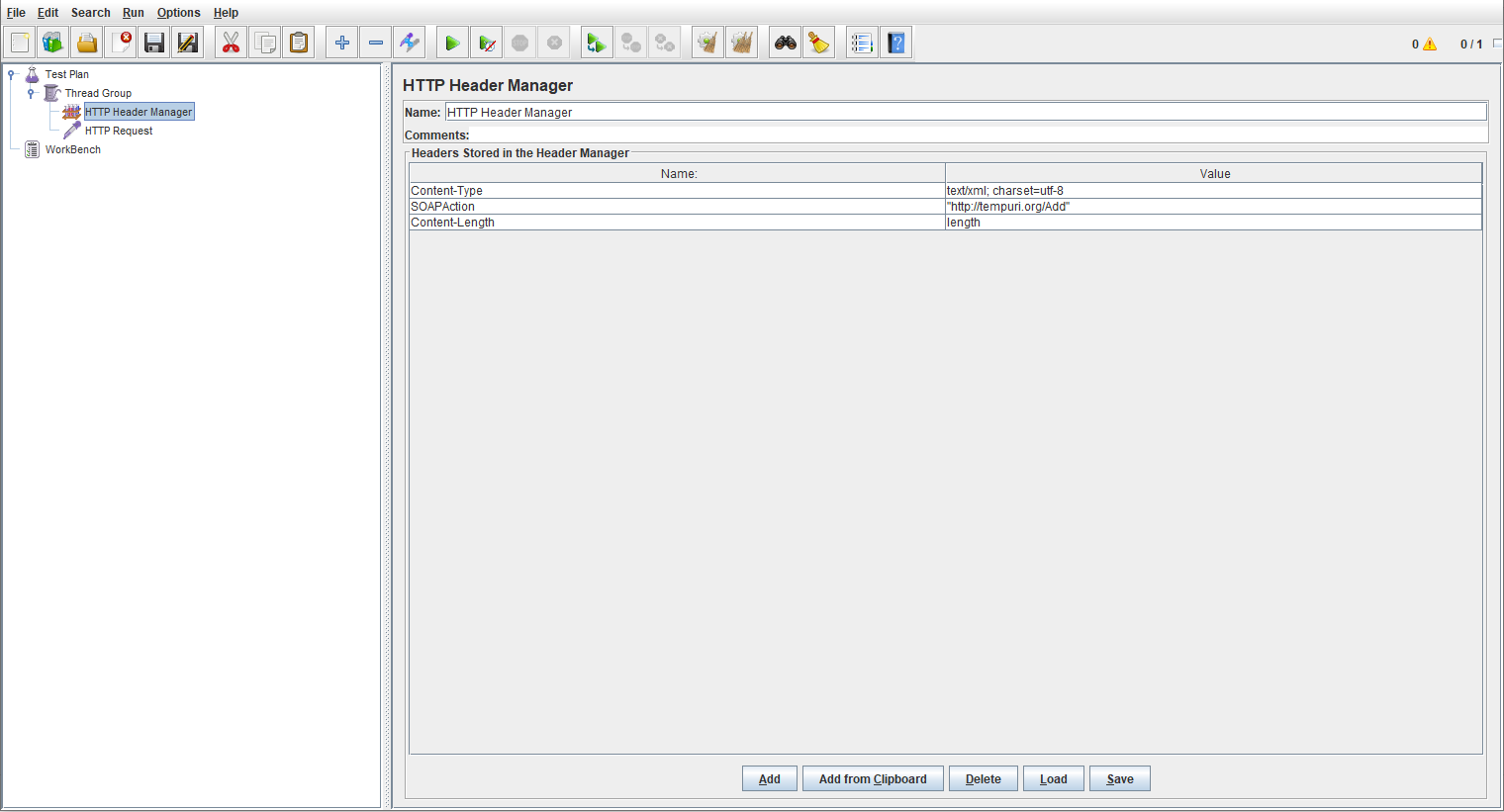Click the Save floppy disk icon
This screenshot has height=812, width=1504.
click(x=154, y=43)
